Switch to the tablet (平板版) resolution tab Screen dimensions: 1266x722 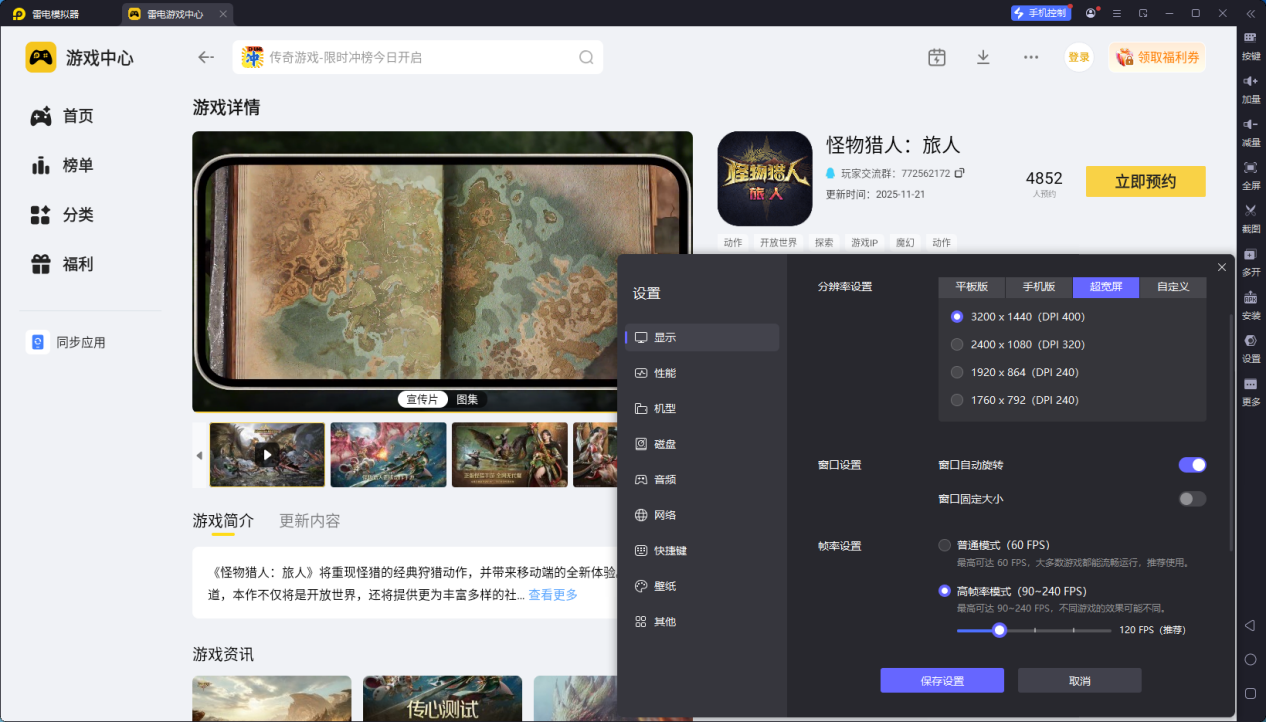click(972, 287)
